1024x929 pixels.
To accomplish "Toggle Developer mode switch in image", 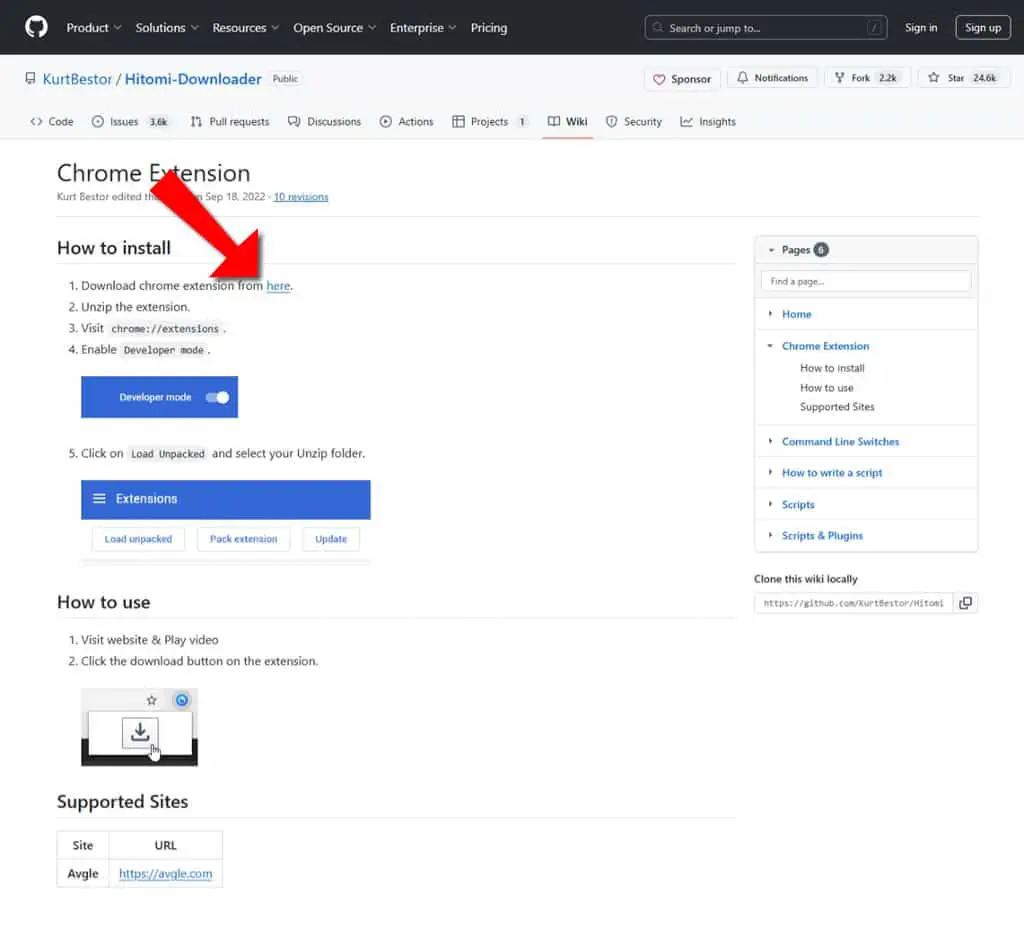I will 217,397.
